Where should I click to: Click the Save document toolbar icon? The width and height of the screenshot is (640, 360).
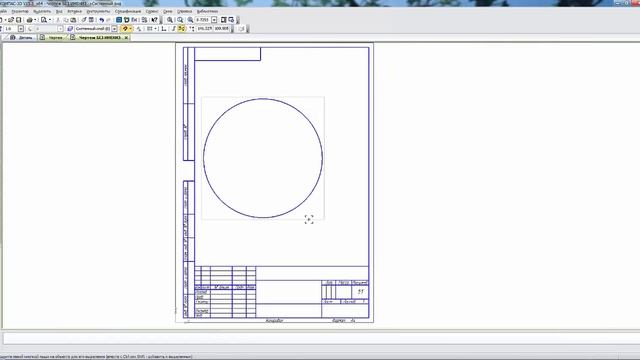[18, 20]
